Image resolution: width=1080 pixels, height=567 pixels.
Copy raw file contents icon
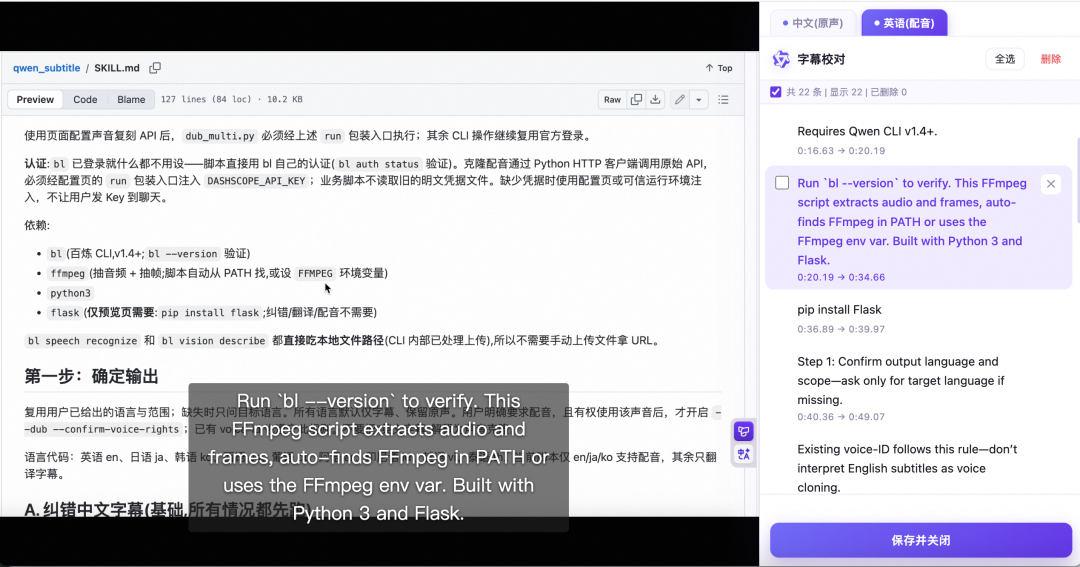[636, 99]
